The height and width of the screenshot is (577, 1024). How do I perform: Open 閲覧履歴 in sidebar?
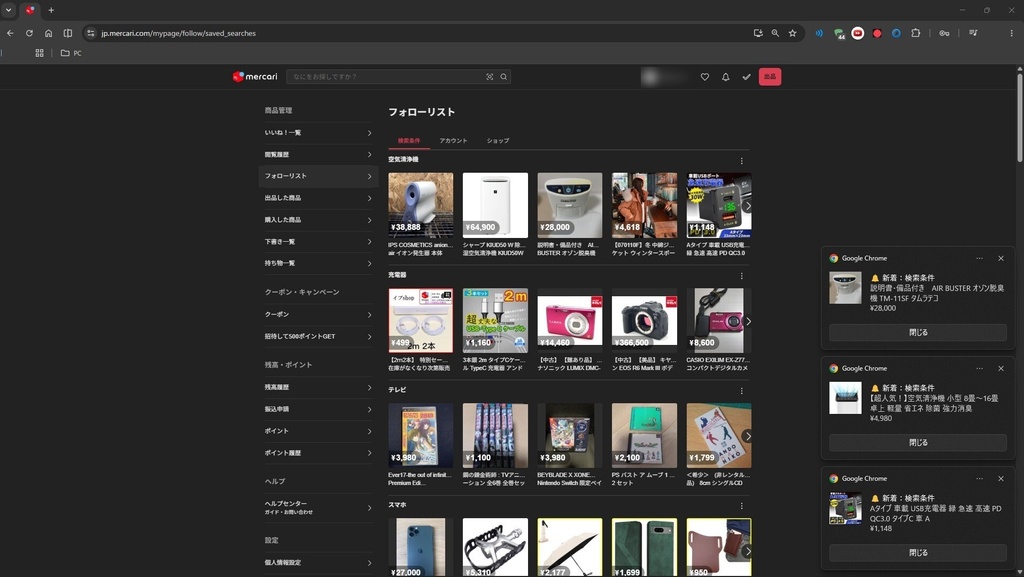point(318,155)
